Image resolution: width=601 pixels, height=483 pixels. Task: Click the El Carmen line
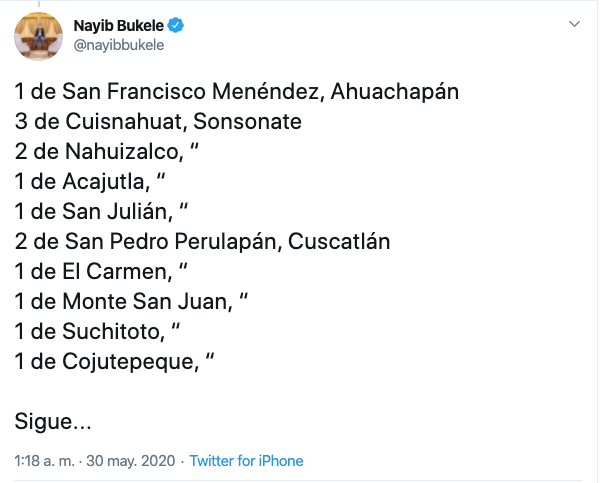(x=100, y=272)
